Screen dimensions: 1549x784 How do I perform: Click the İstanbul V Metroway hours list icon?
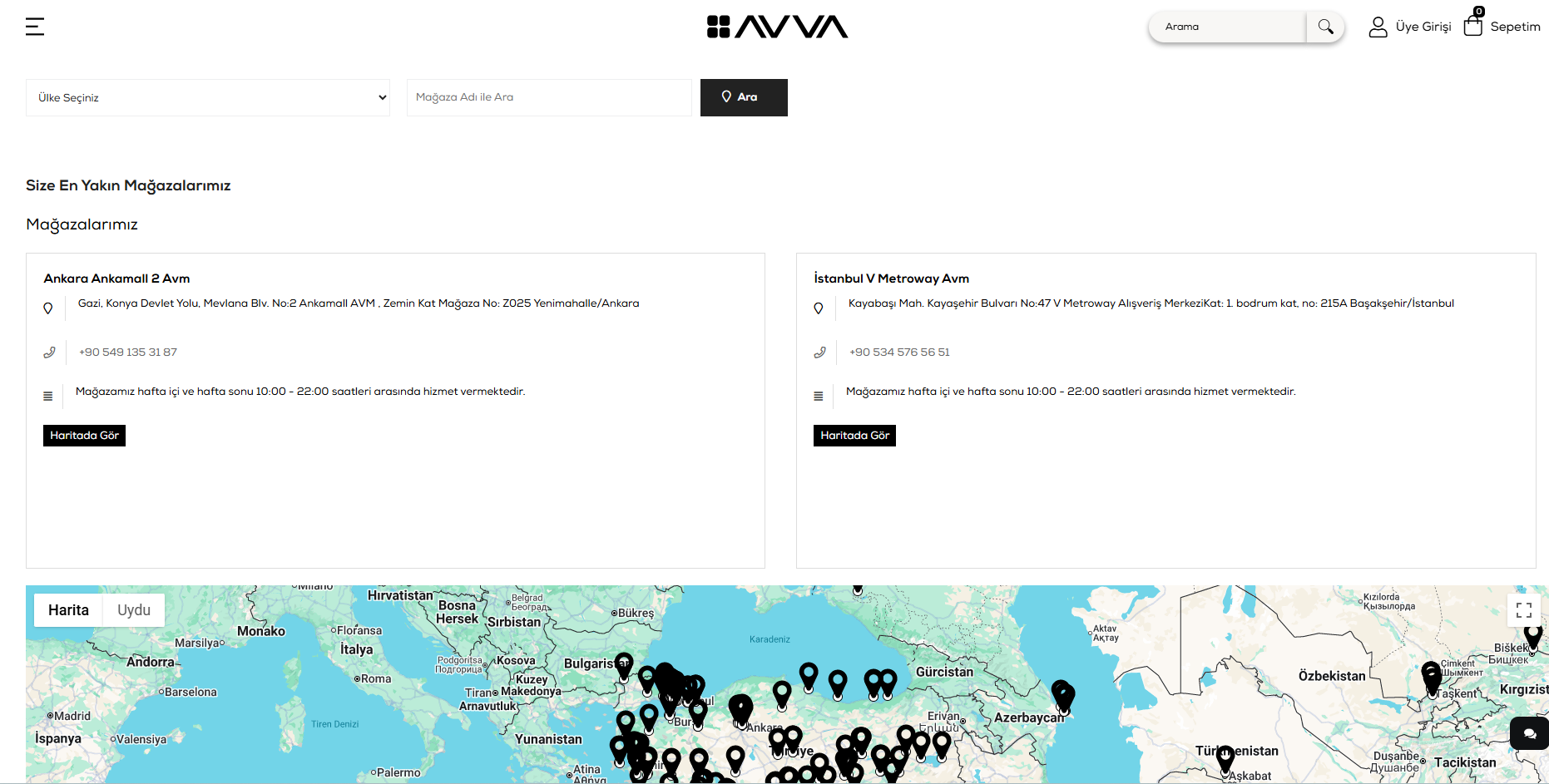click(819, 397)
